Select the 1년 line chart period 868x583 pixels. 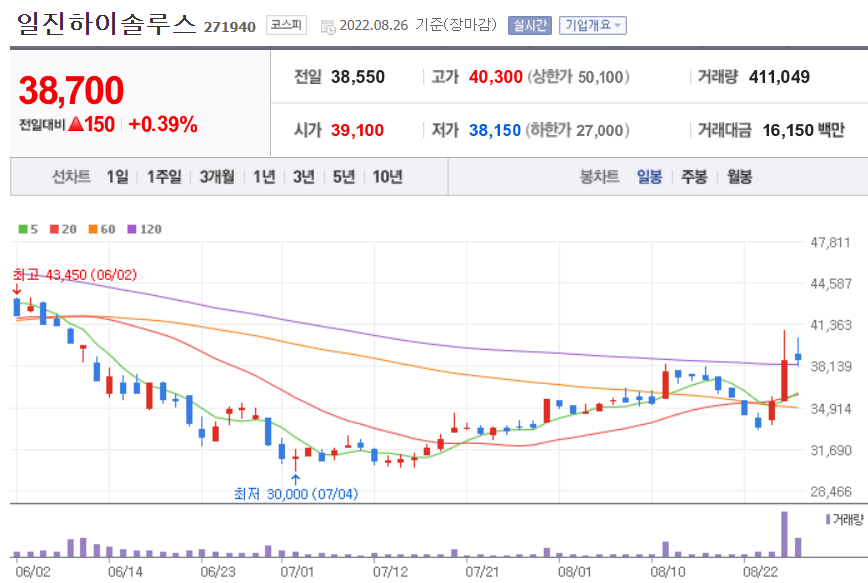(264, 177)
